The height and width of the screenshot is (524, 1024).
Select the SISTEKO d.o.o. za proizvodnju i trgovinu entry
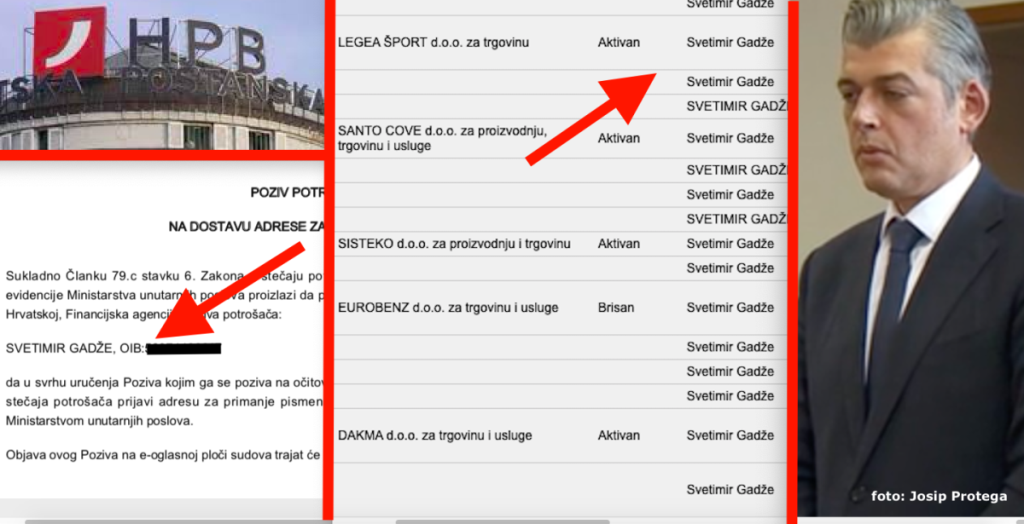click(454, 244)
